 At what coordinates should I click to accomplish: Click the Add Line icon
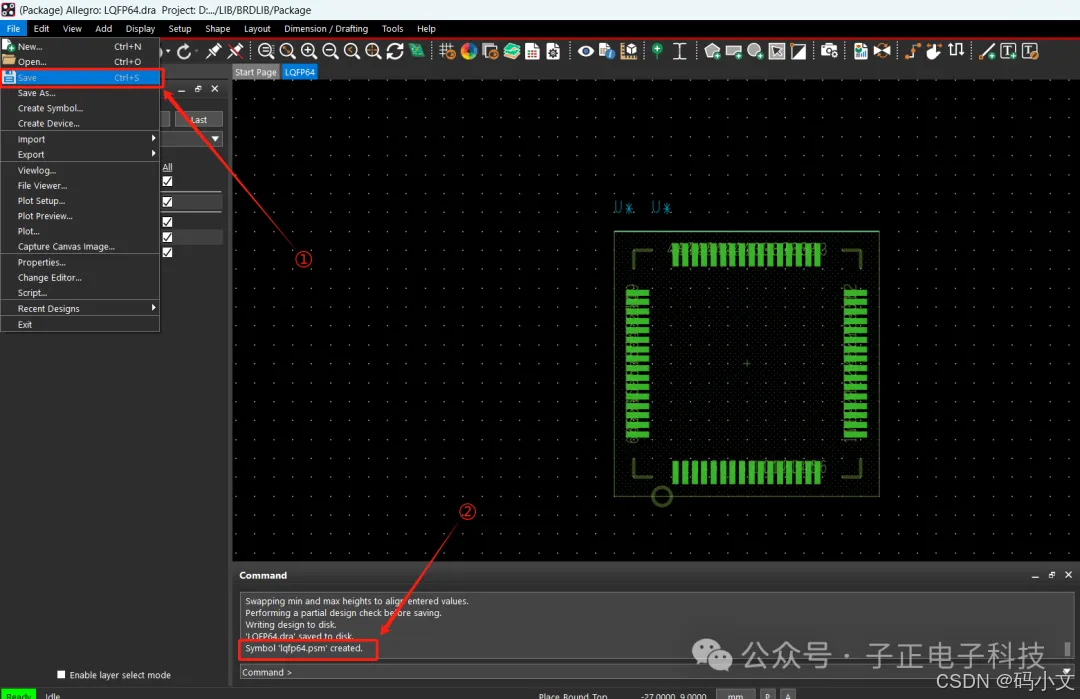(x=986, y=52)
